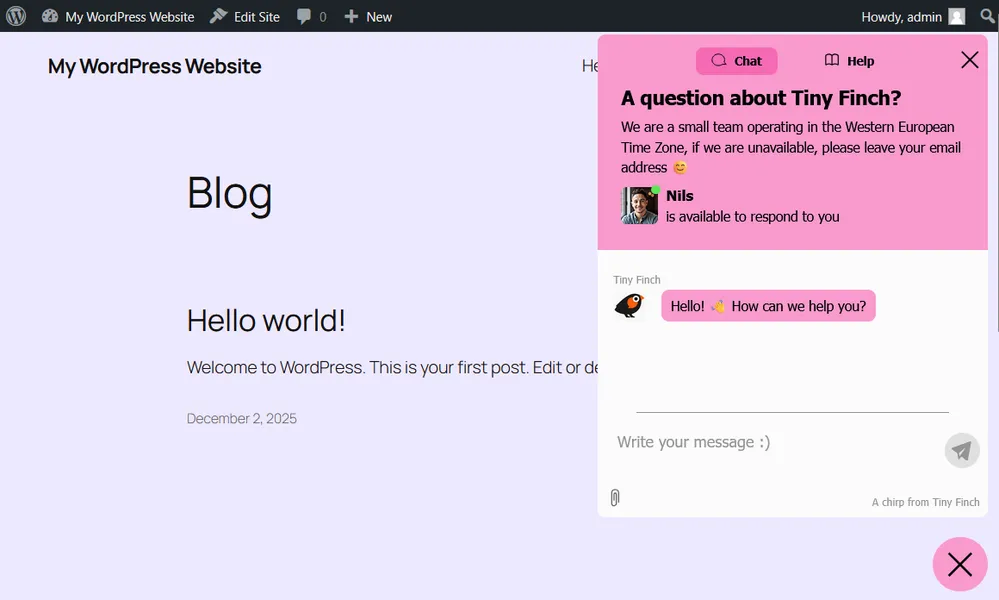Image resolution: width=999 pixels, height=600 pixels.
Task: Open the Hello world! post title
Action: pos(266,320)
